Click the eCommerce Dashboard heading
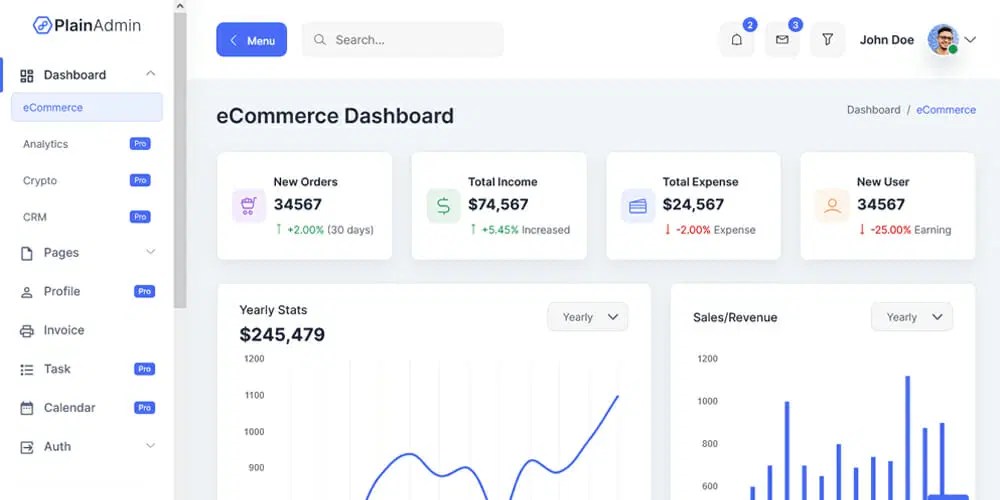 335,116
